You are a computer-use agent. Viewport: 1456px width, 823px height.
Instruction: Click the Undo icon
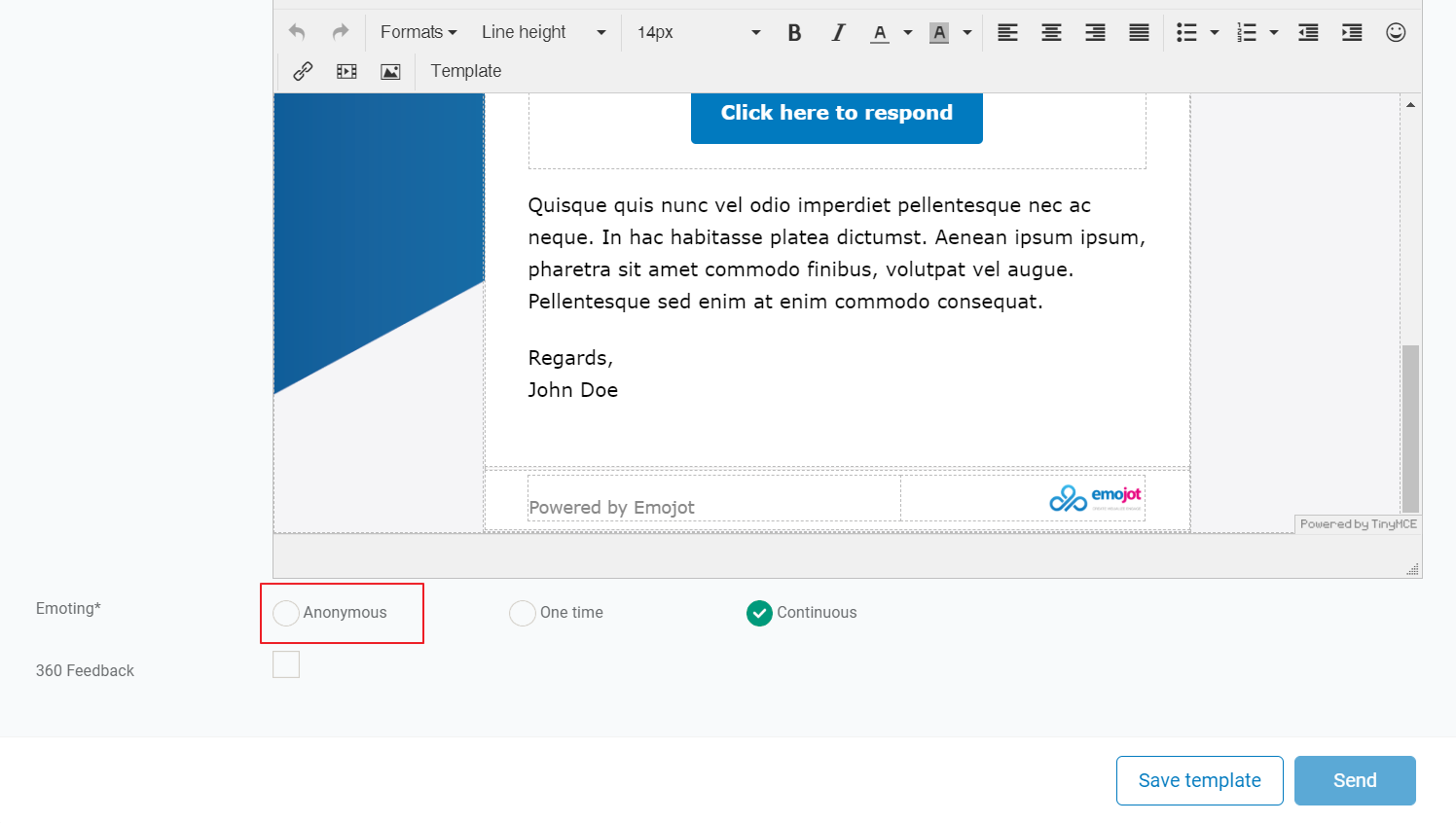296,31
